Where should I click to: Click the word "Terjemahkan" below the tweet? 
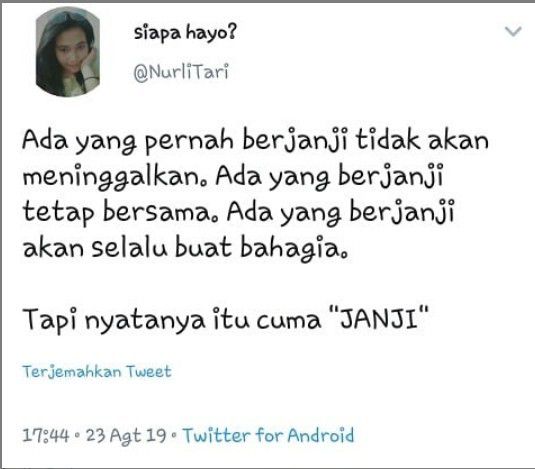(x=72, y=371)
